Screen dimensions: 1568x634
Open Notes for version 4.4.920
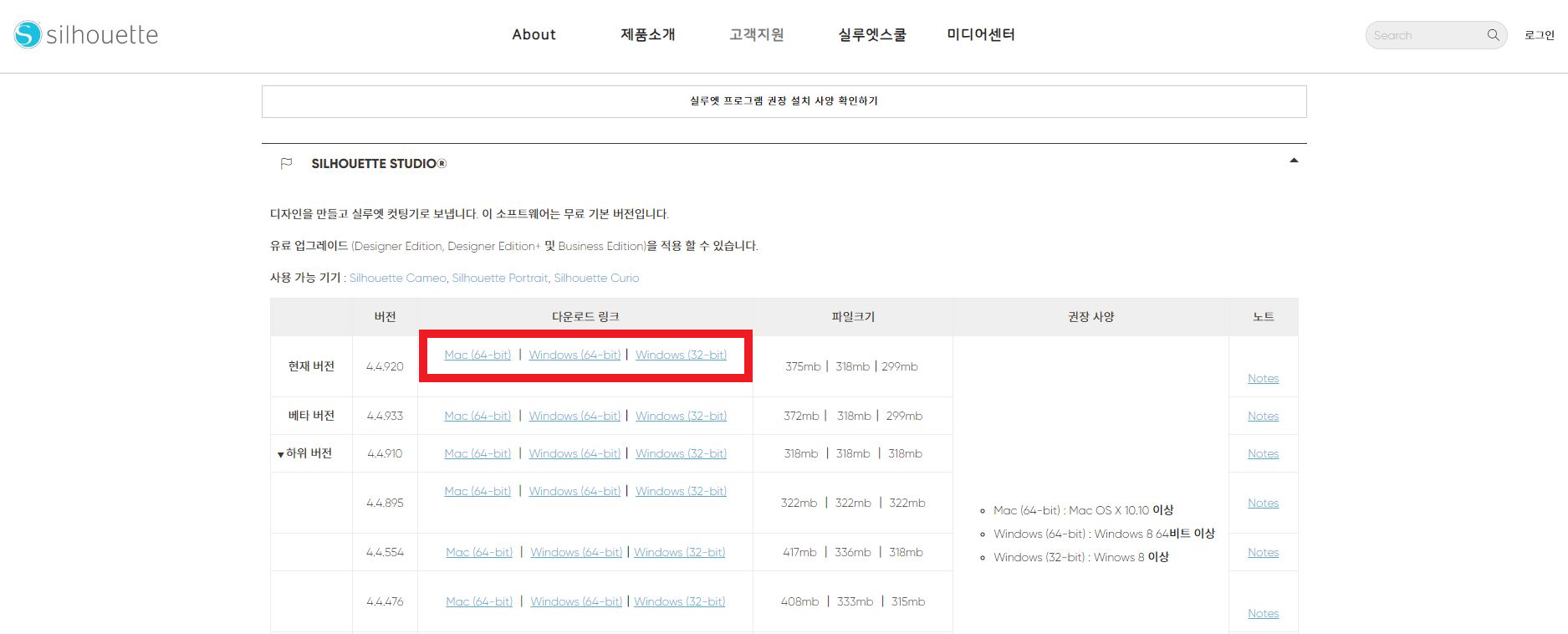1263,378
